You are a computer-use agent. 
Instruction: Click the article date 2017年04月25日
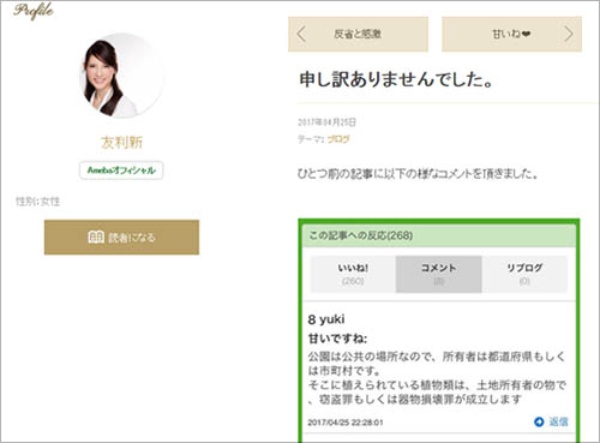click(x=327, y=122)
